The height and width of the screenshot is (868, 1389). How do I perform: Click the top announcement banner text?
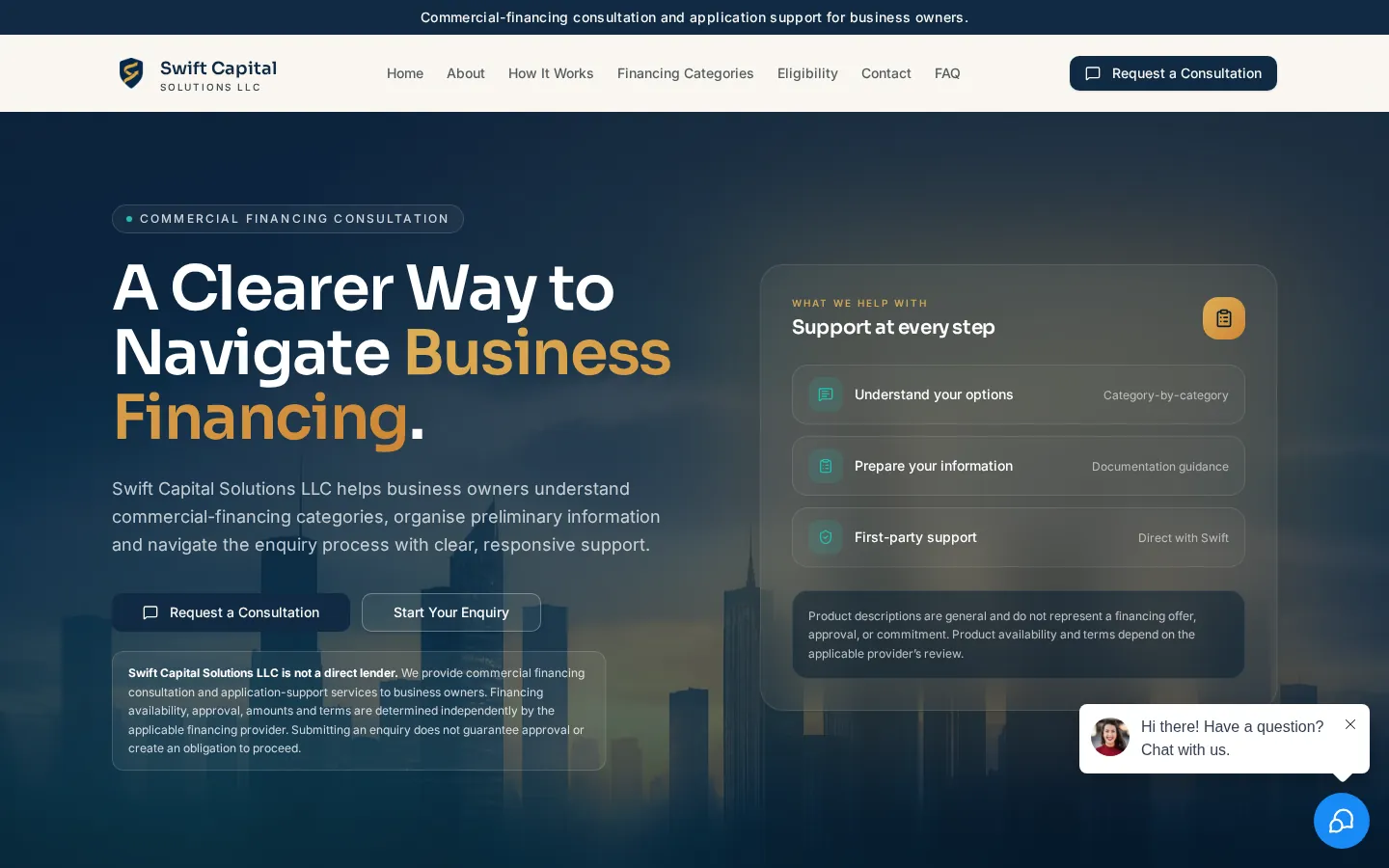pos(694,17)
